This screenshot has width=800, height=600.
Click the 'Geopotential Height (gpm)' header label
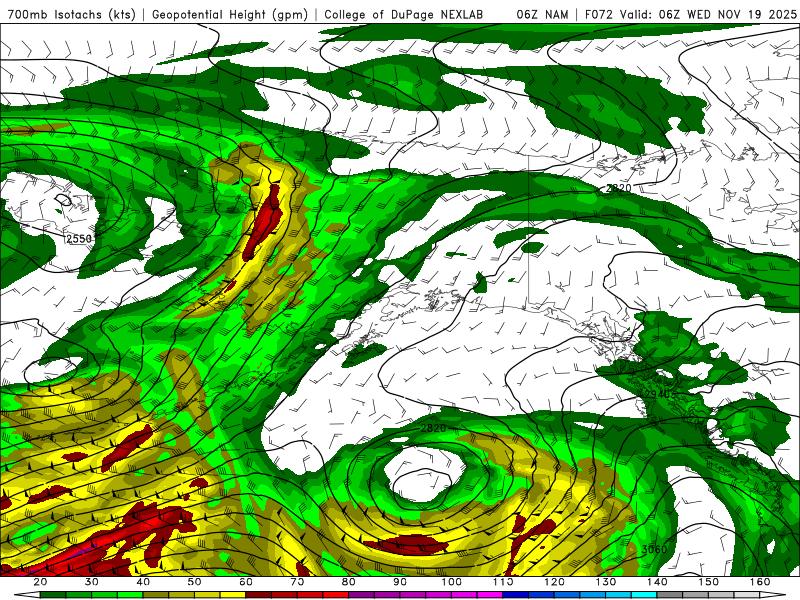(x=230, y=15)
